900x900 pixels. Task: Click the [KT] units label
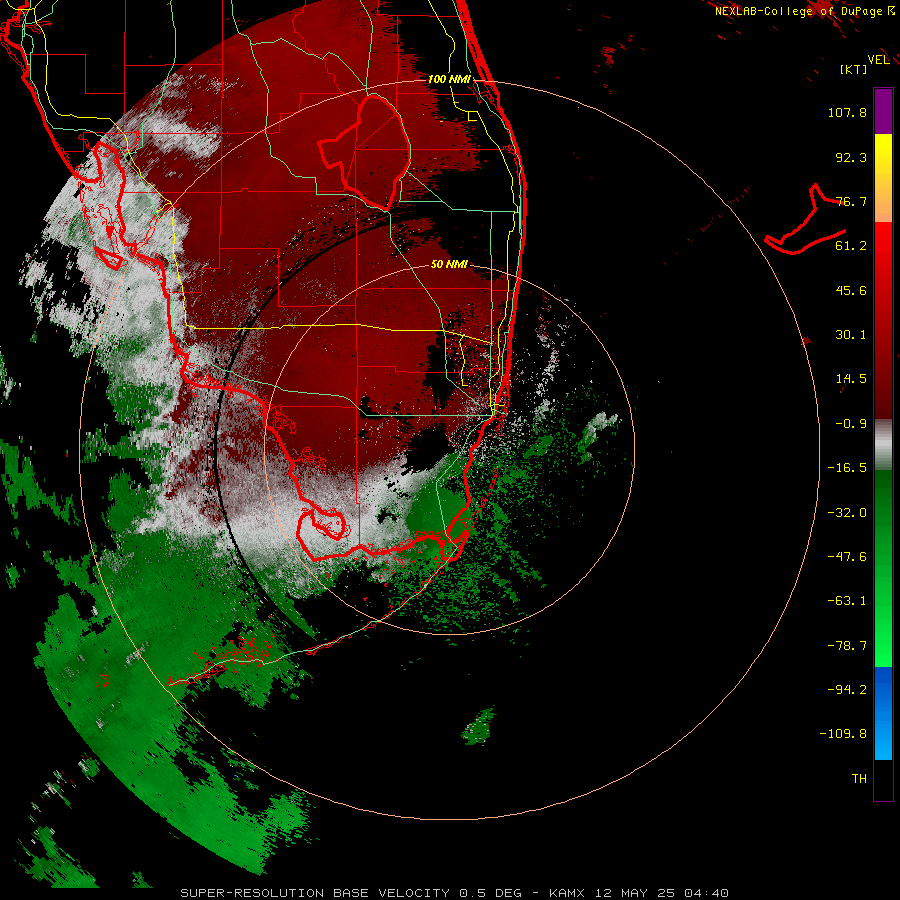[x=854, y=69]
